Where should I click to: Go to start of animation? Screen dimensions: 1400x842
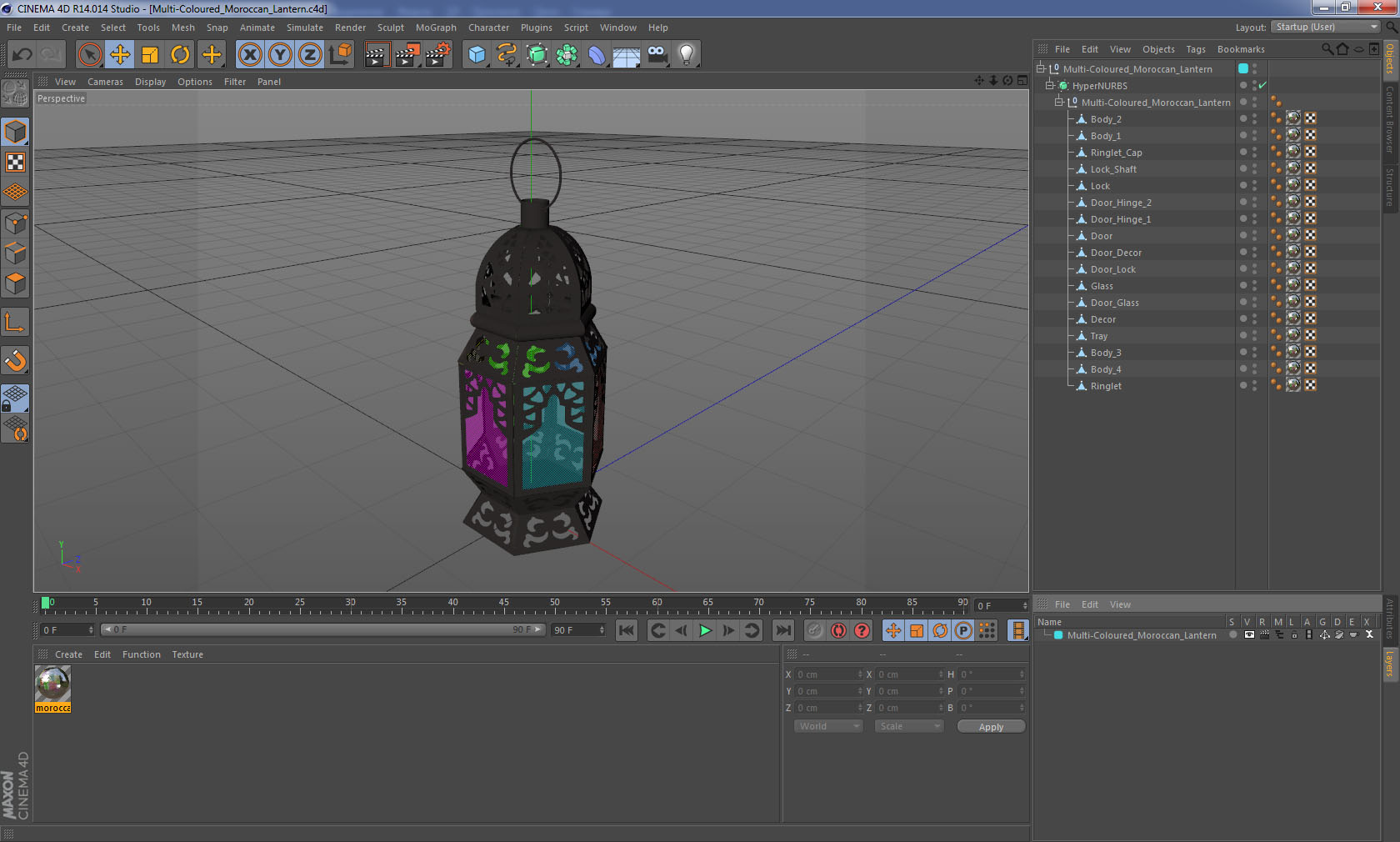(627, 630)
